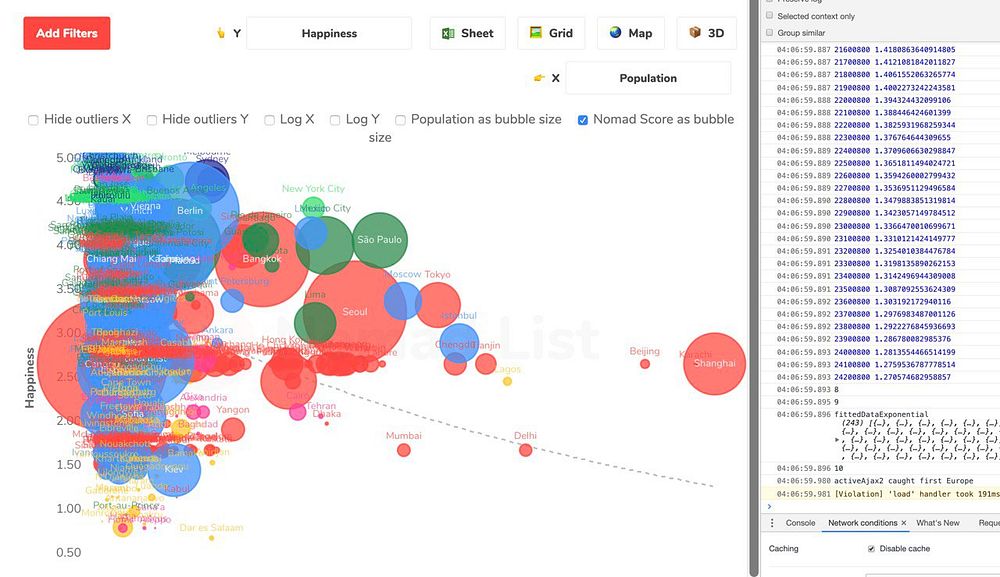The height and width of the screenshot is (577, 1000).
Task: Click the Mumbai data point
Action: [x=404, y=450]
